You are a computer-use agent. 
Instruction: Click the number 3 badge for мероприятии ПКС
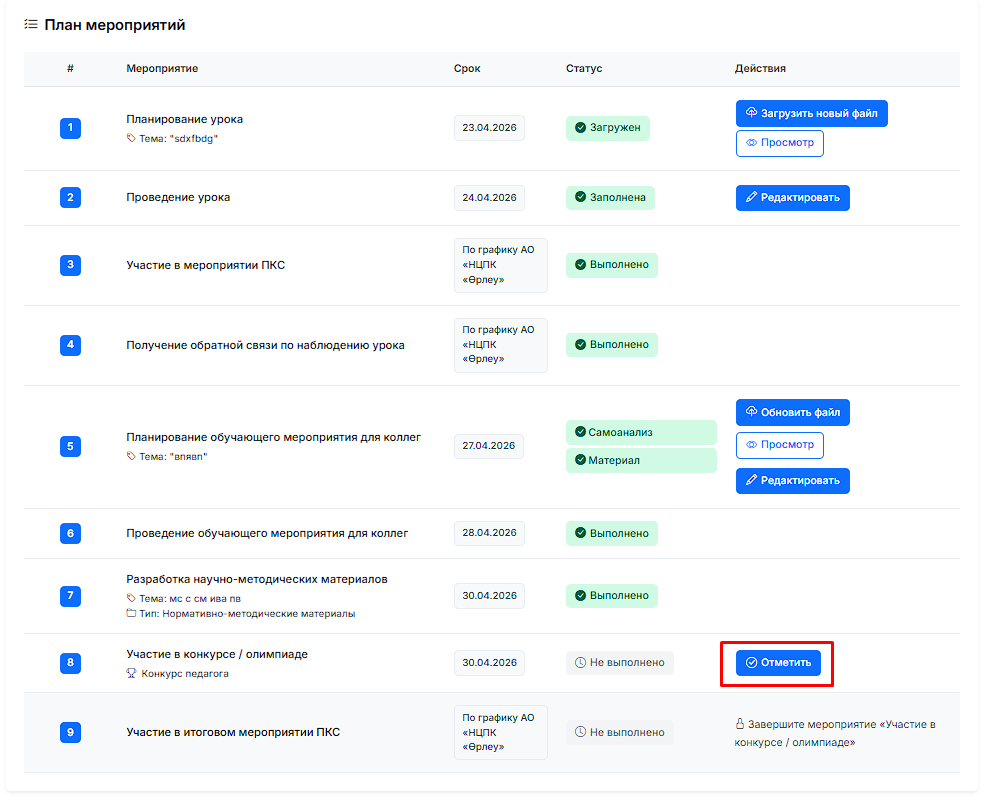70,265
